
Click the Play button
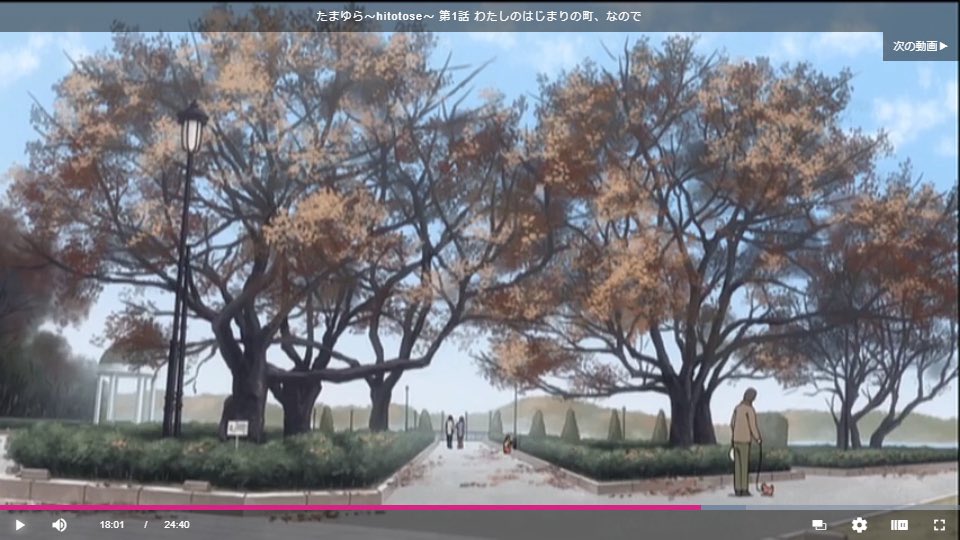[20, 525]
